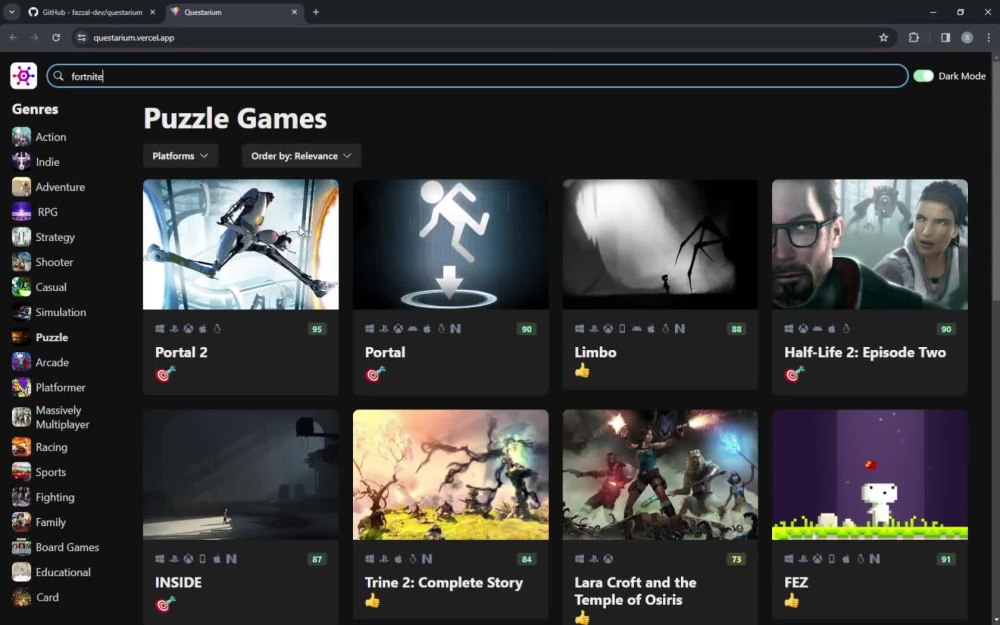The height and width of the screenshot is (625, 1000).
Task: Toggle the Dark Mode switch
Action: (x=923, y=76)
